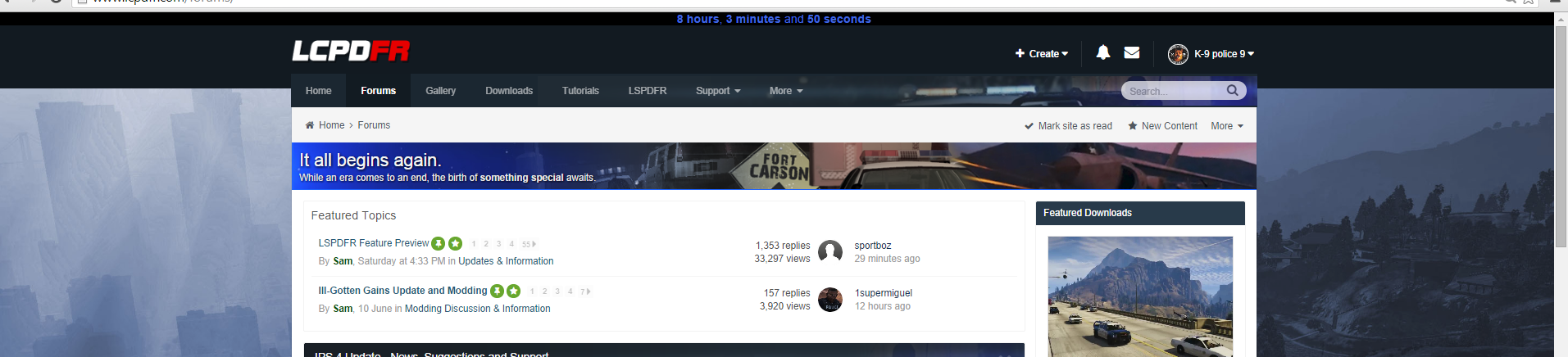Expand the Support menu
Image resolution: width=1568 pixels, height=357 pixels.
coord(718,91)
